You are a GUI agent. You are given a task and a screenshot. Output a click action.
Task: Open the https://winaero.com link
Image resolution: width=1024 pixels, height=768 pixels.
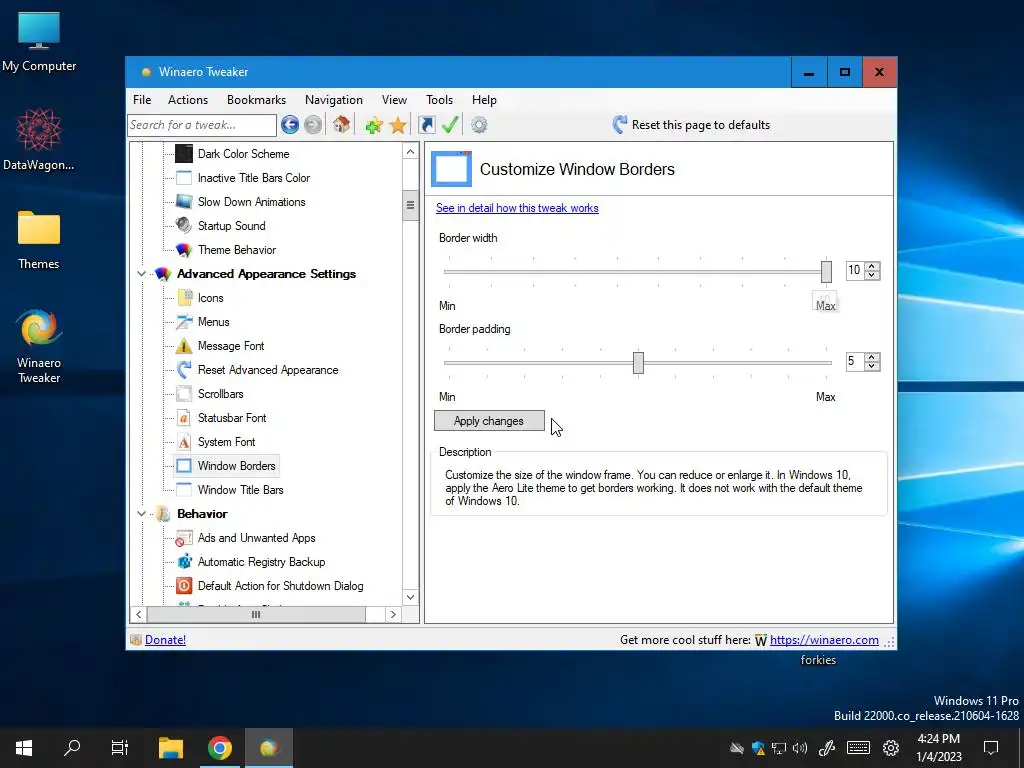(x=824, y=640)
